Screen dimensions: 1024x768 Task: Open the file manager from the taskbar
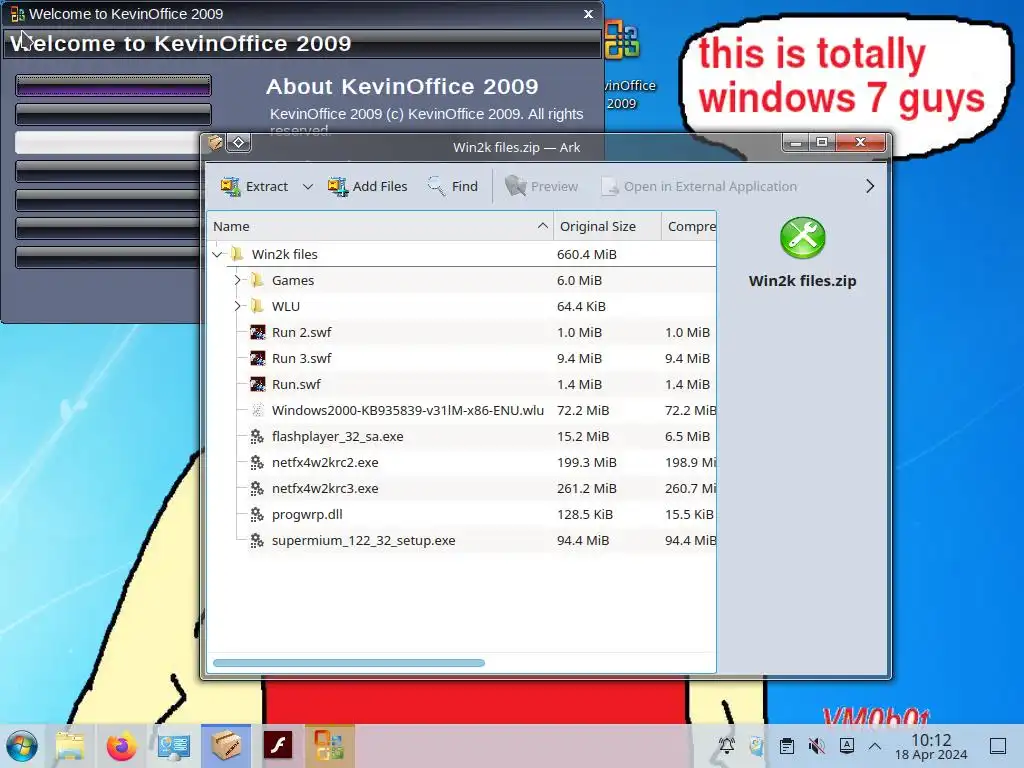click(x=70, y=746)
